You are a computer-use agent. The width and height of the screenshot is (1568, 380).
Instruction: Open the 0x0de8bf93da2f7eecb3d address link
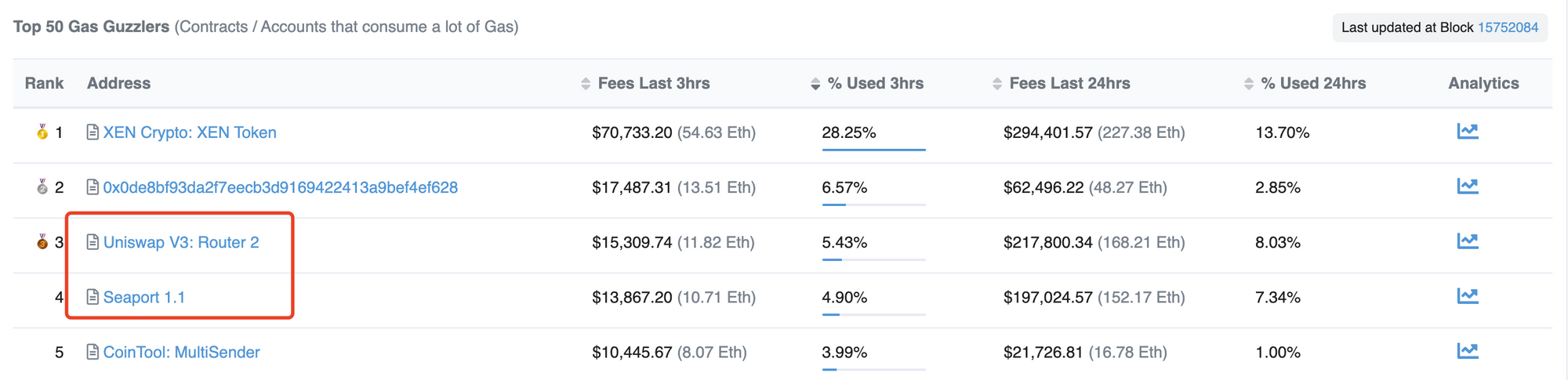point(280,187)
